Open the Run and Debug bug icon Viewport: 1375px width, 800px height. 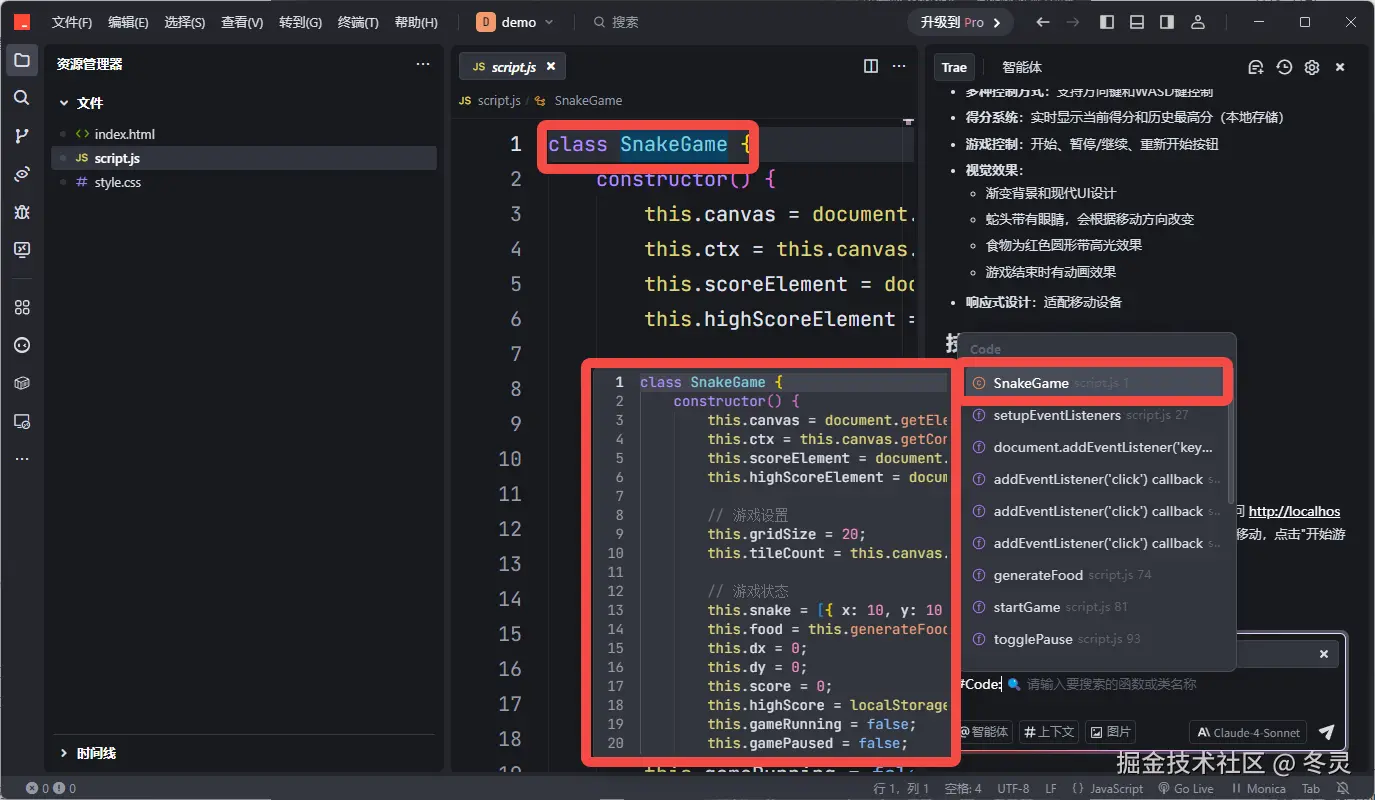(x=22, y=212)
